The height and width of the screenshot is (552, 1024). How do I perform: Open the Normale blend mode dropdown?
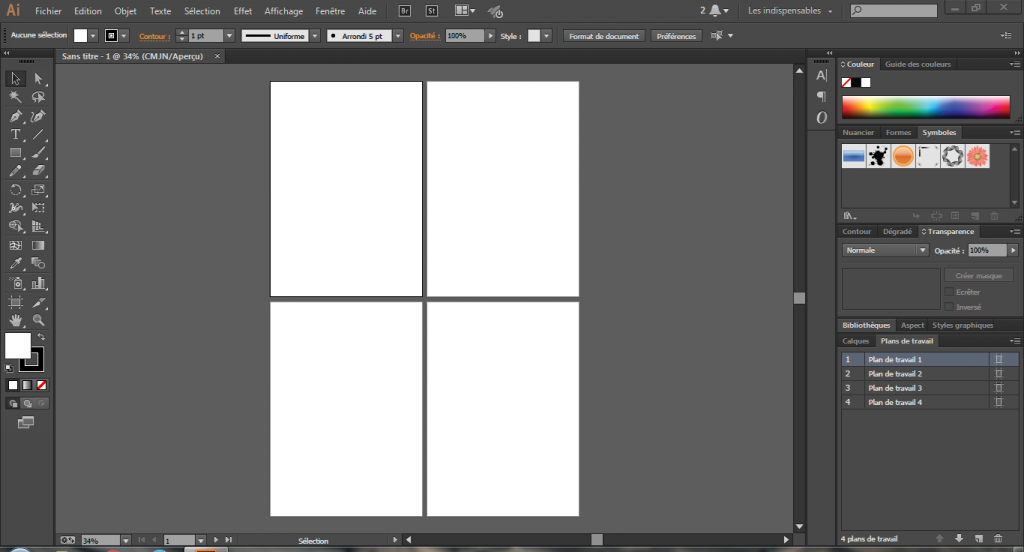pos(885,250)
